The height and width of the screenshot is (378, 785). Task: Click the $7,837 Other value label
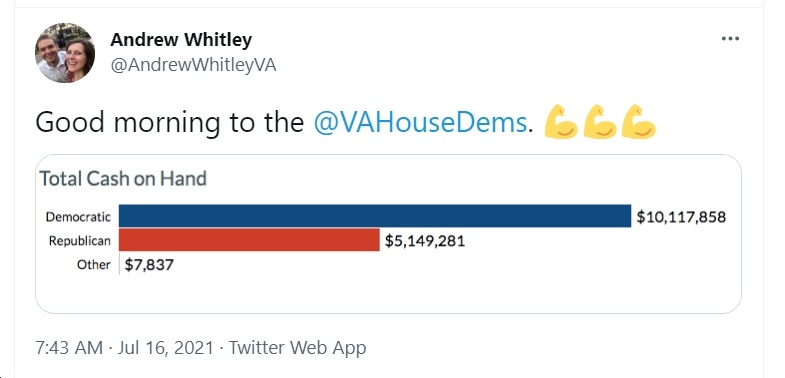(x=149, y=264)
